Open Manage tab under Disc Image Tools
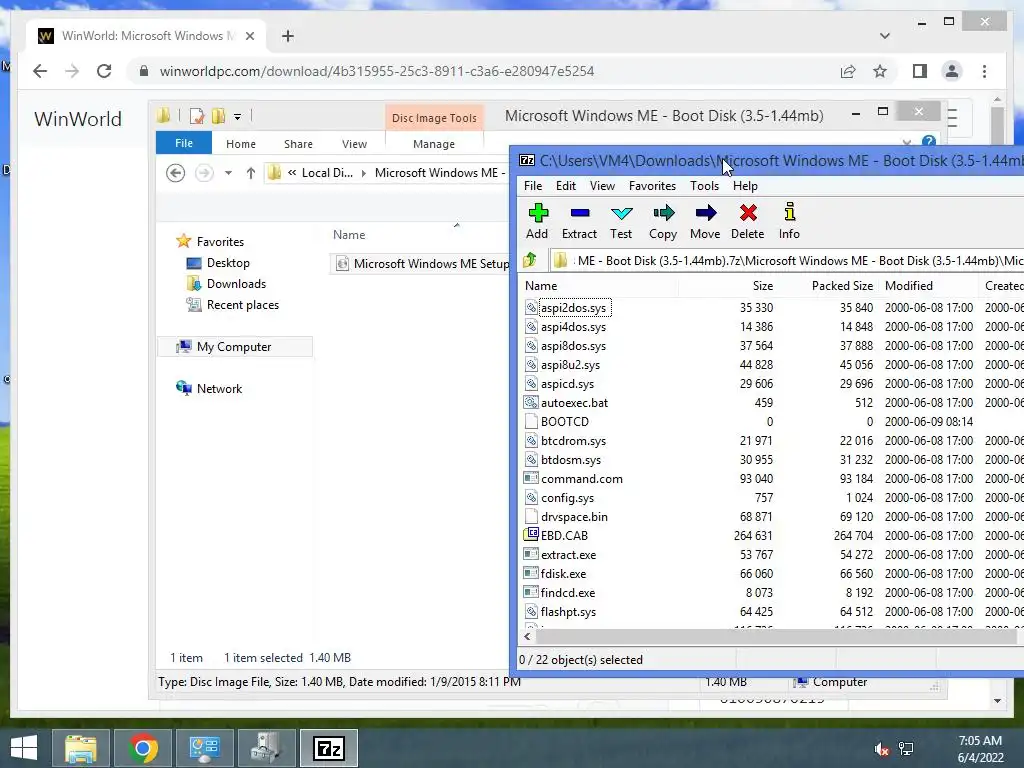 (434, 144)
